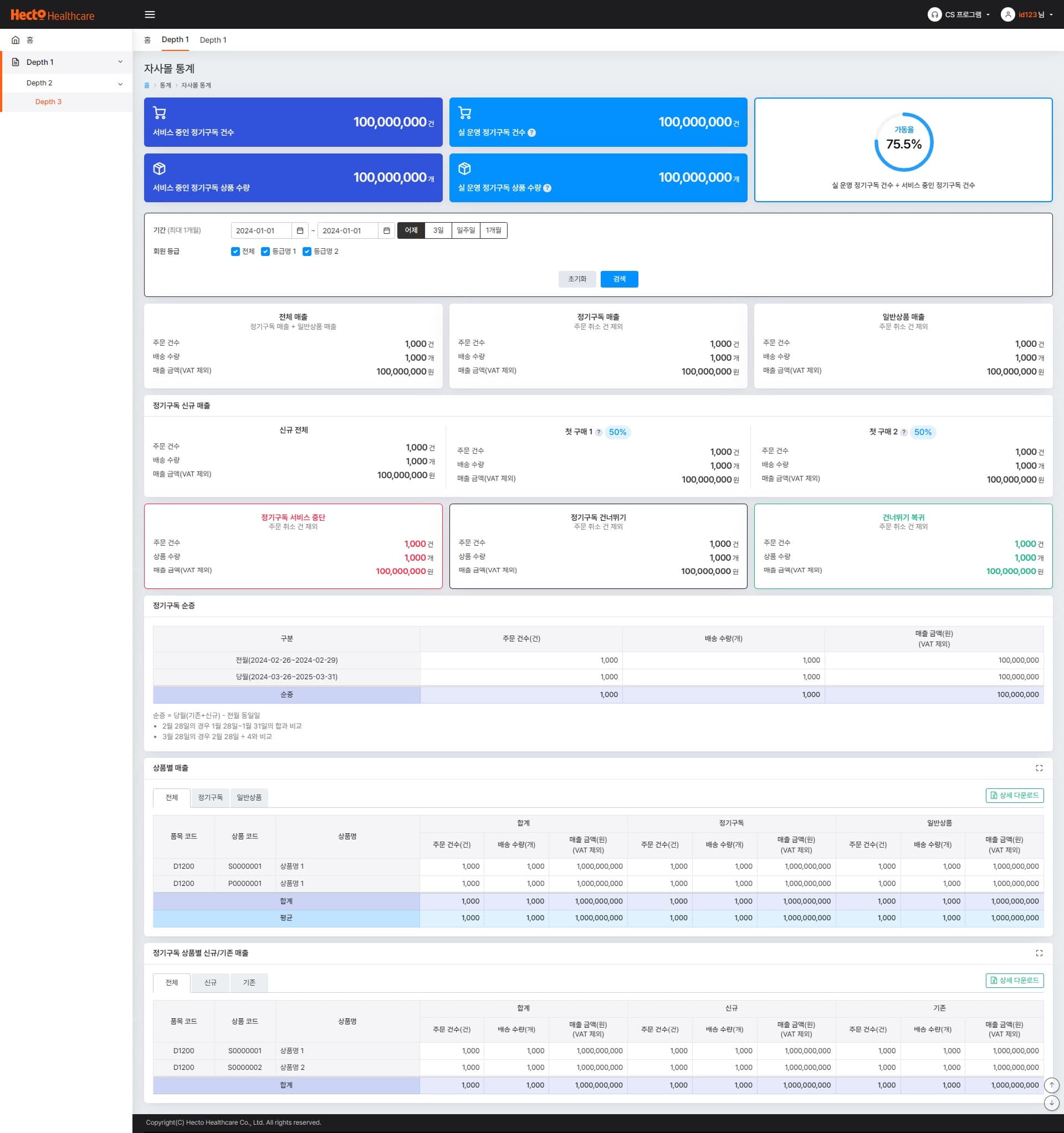Collapse the Depth 2 sidebar chevron
1064x1133 pixels.
(x=120, y=84)
